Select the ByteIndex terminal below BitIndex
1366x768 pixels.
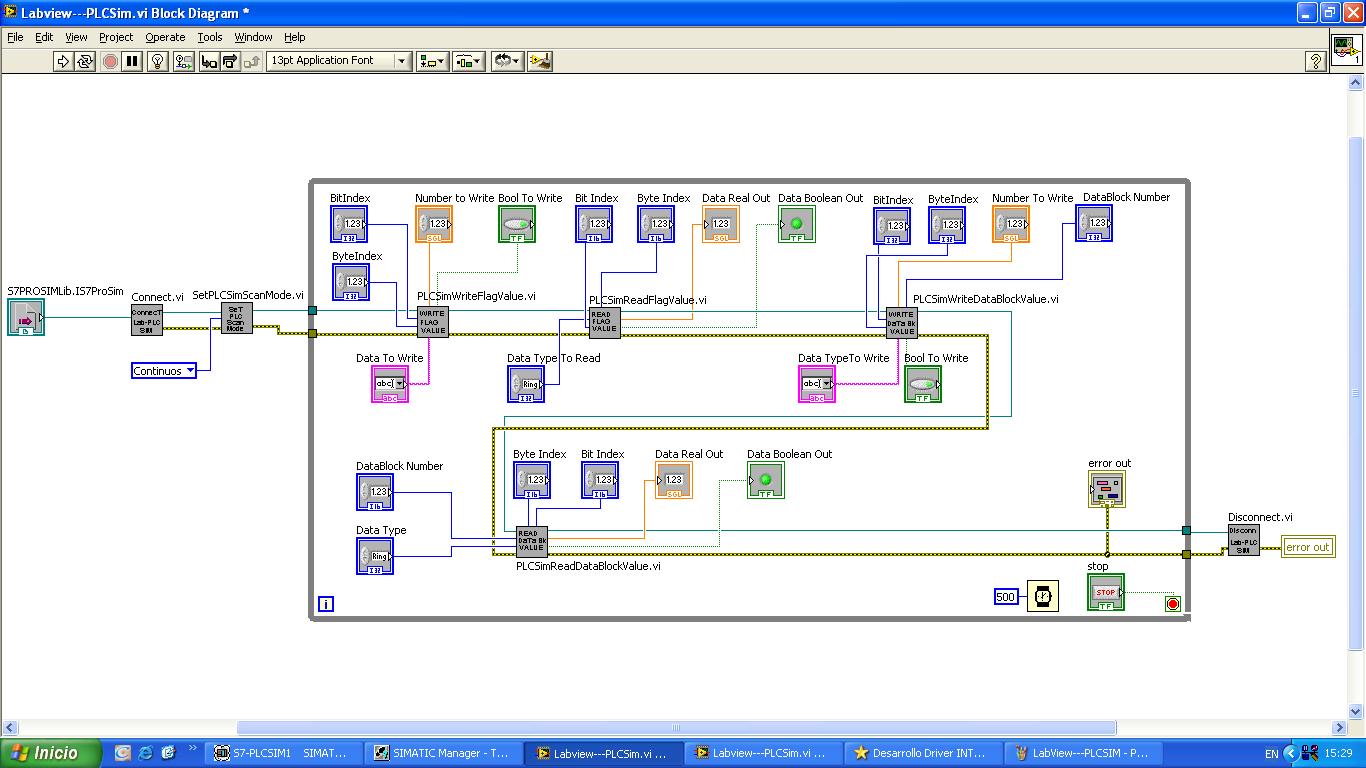tap(351, 282)
